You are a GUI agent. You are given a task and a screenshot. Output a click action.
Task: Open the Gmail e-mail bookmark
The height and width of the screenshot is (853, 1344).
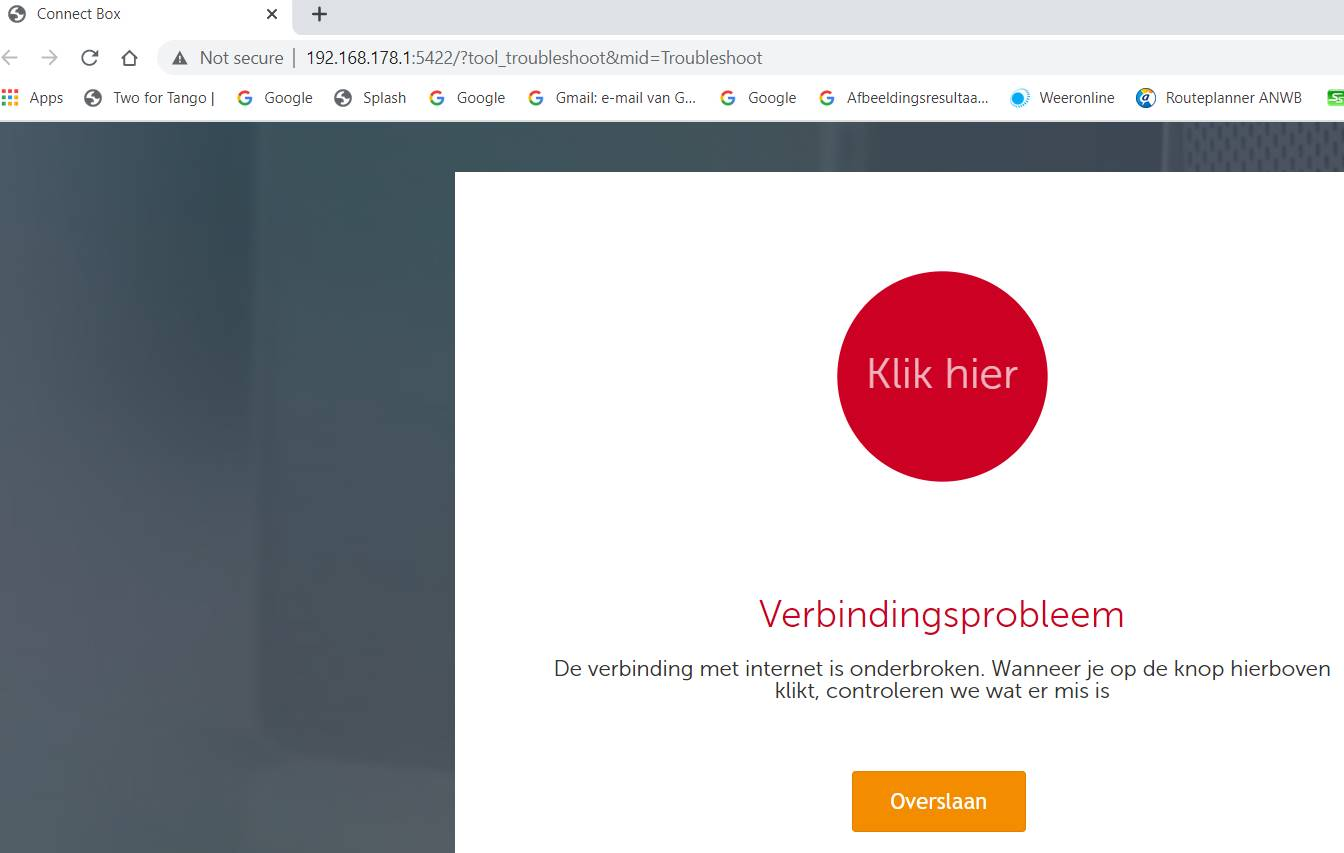pyautogui.click(x=612, y=98)
